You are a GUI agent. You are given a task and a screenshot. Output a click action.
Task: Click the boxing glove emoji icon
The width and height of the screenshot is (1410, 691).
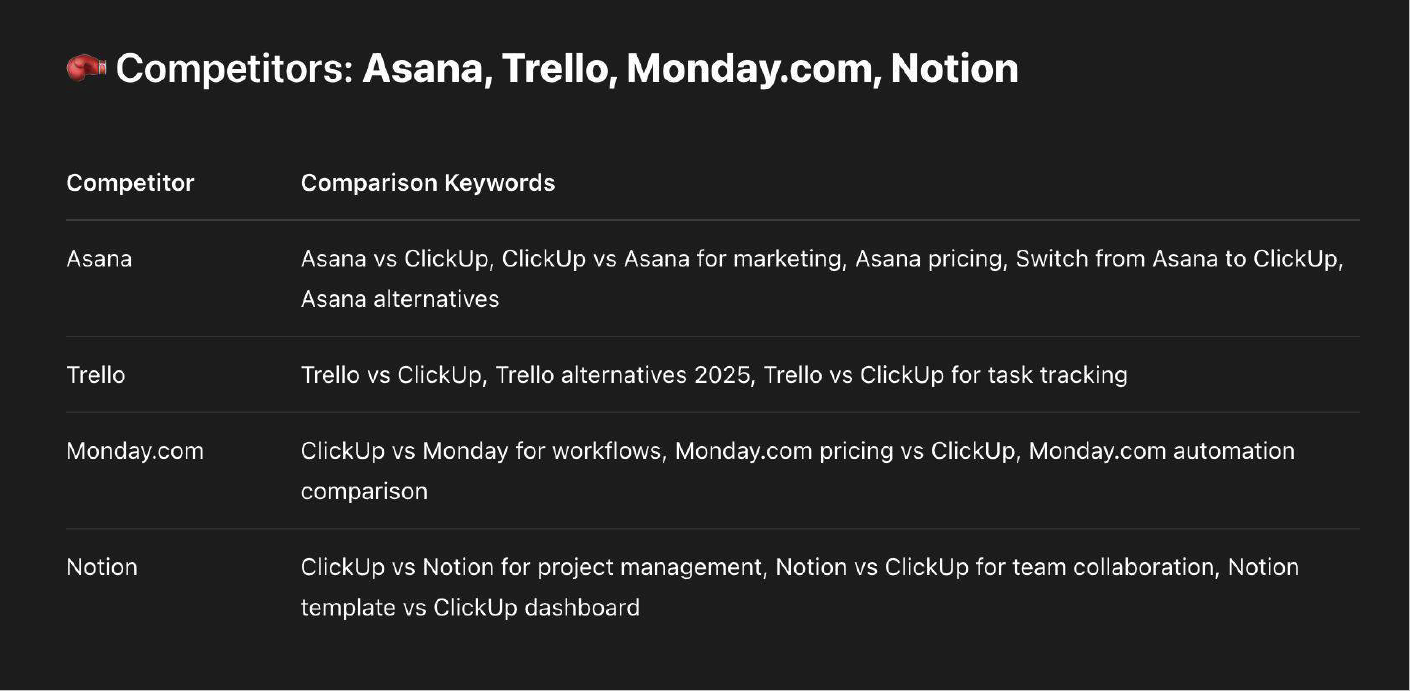(86, 68)
